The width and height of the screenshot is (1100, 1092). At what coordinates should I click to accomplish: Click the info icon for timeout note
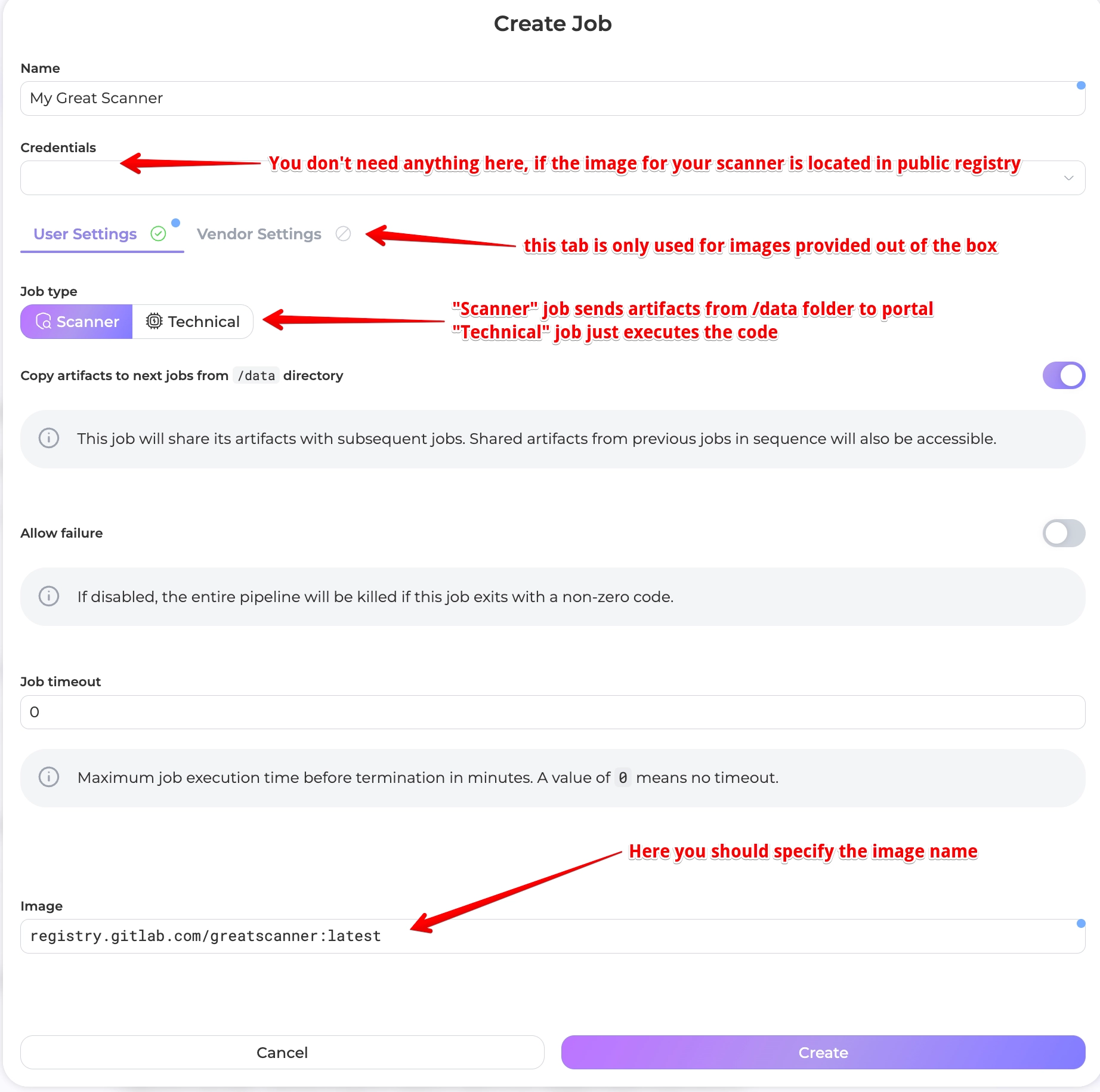pyautogui.click(x=49, y=778)
